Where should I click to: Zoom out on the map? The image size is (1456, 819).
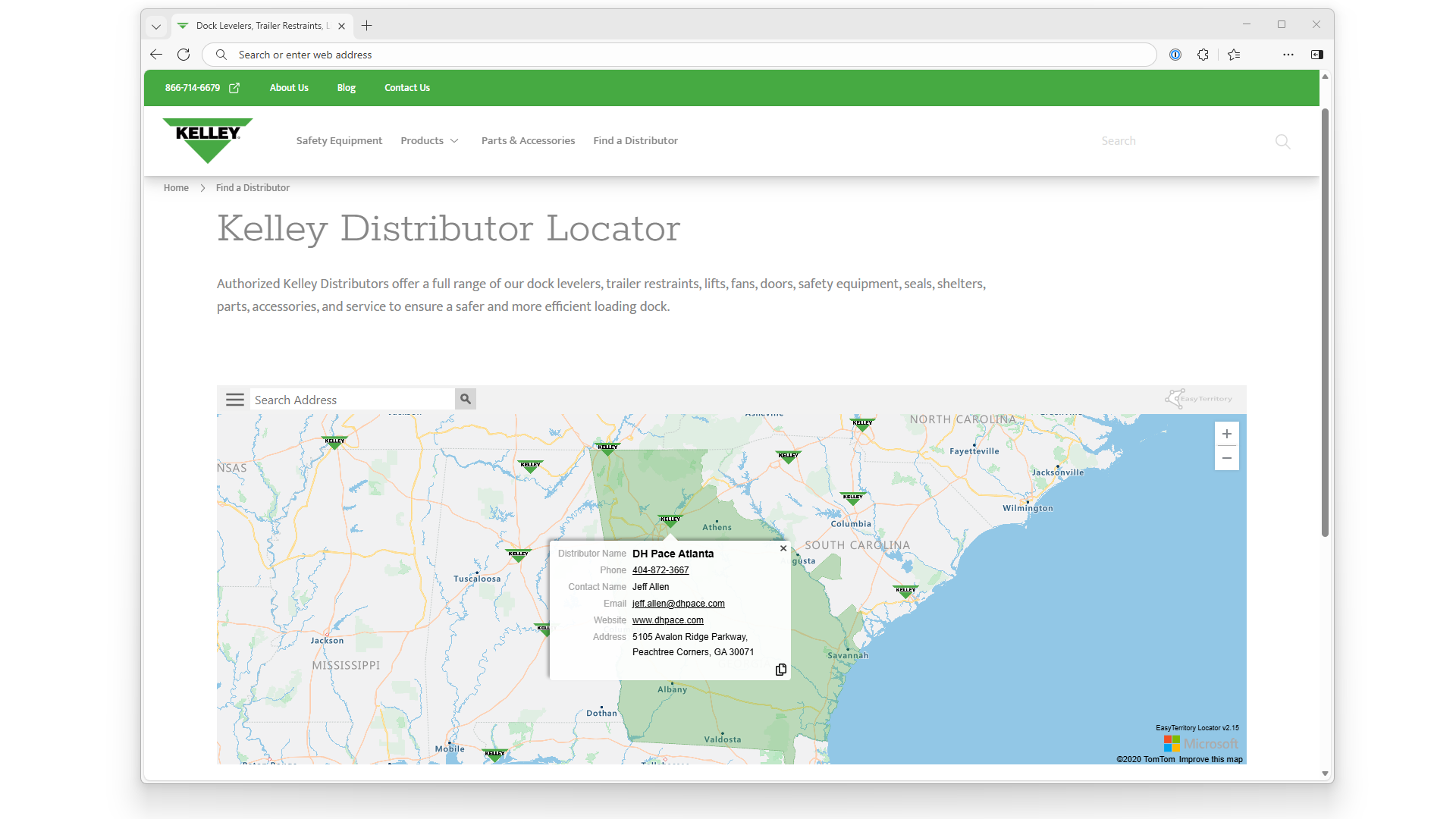point(1226,458)
